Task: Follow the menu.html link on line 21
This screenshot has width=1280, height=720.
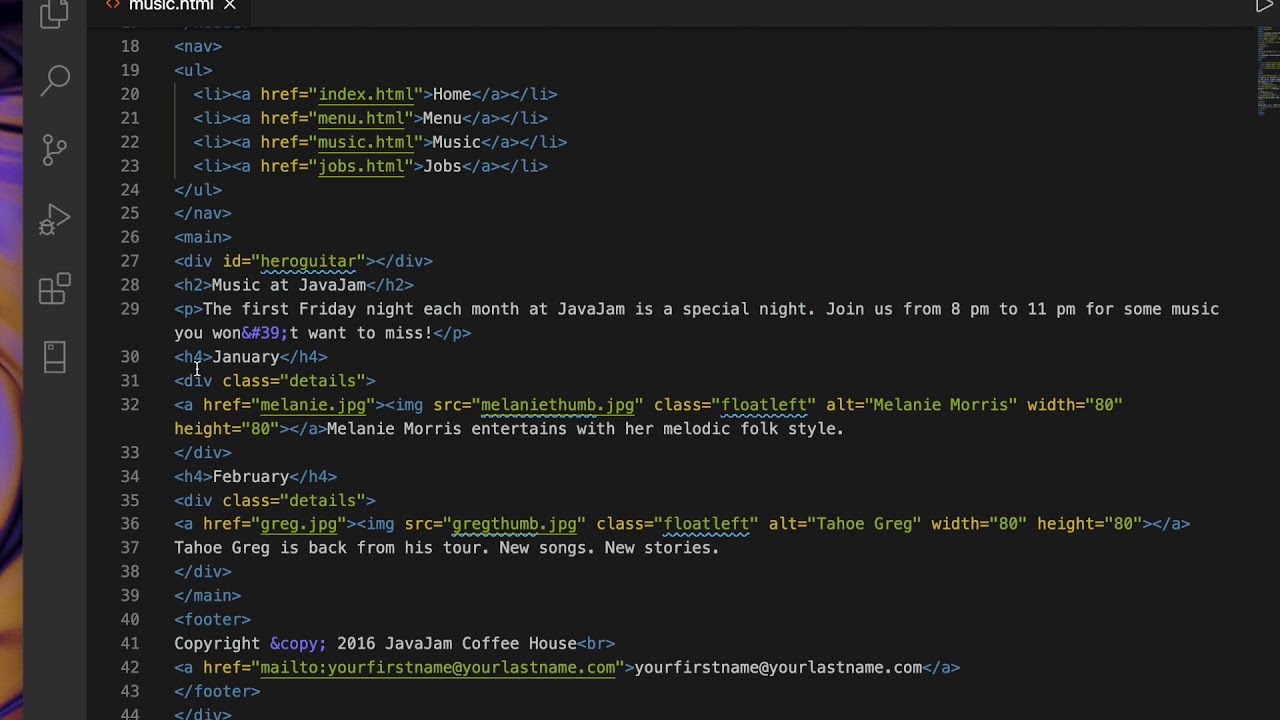Action: coord(361,118)
